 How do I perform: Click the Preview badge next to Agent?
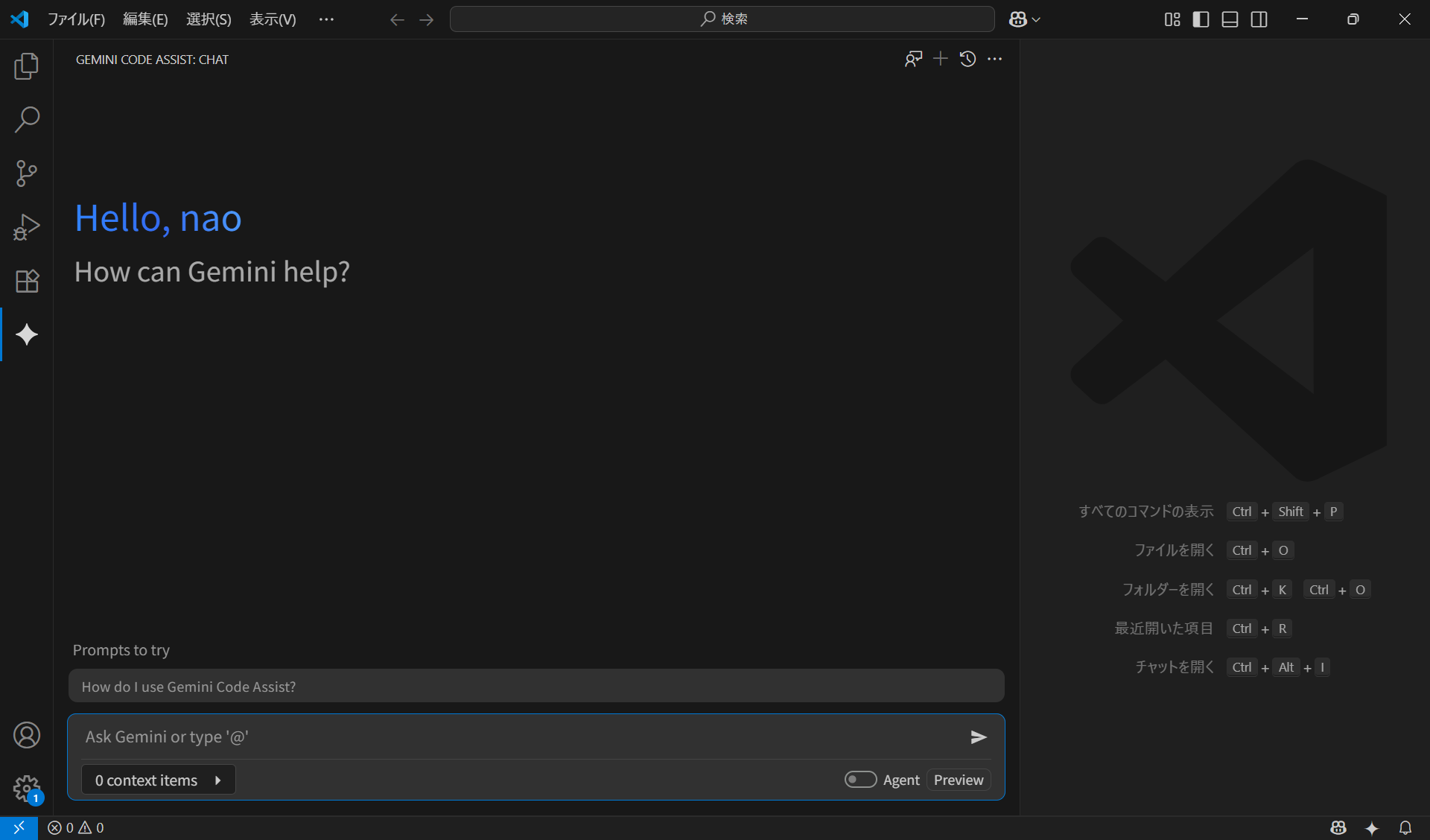[959, 780]
